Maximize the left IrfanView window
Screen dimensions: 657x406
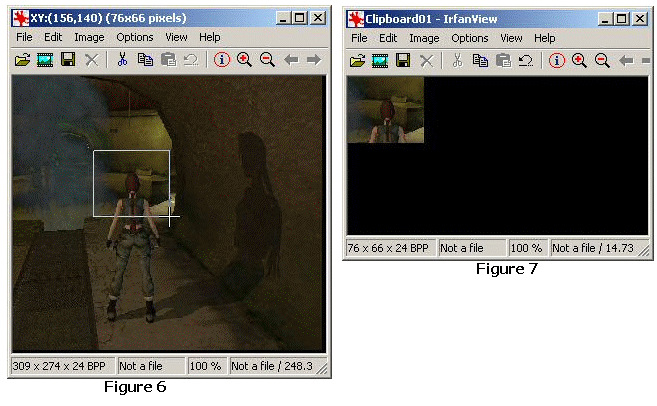[299, 18]
